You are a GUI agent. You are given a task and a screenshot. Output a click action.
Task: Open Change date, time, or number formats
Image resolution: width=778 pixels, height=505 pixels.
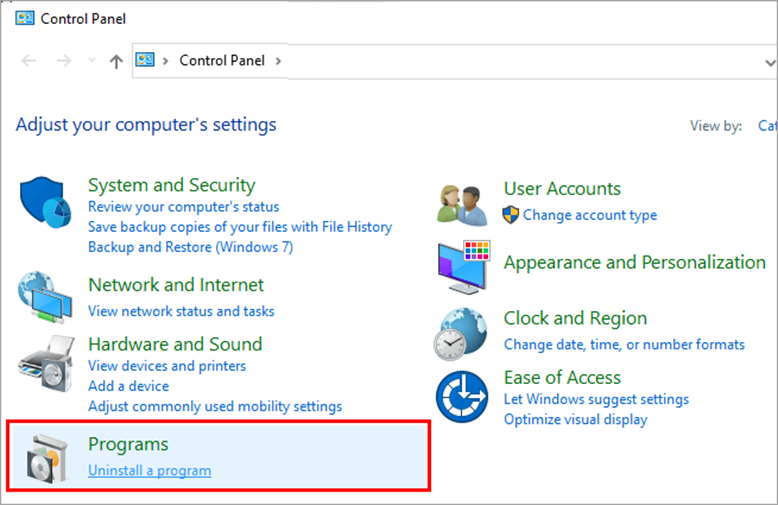[x=624, y=344]
